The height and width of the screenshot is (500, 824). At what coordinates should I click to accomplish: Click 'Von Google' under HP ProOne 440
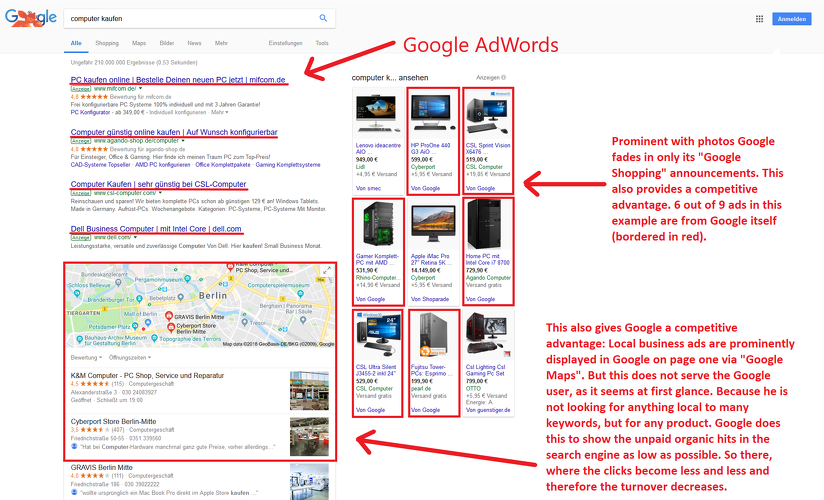[x=426, y=188]
